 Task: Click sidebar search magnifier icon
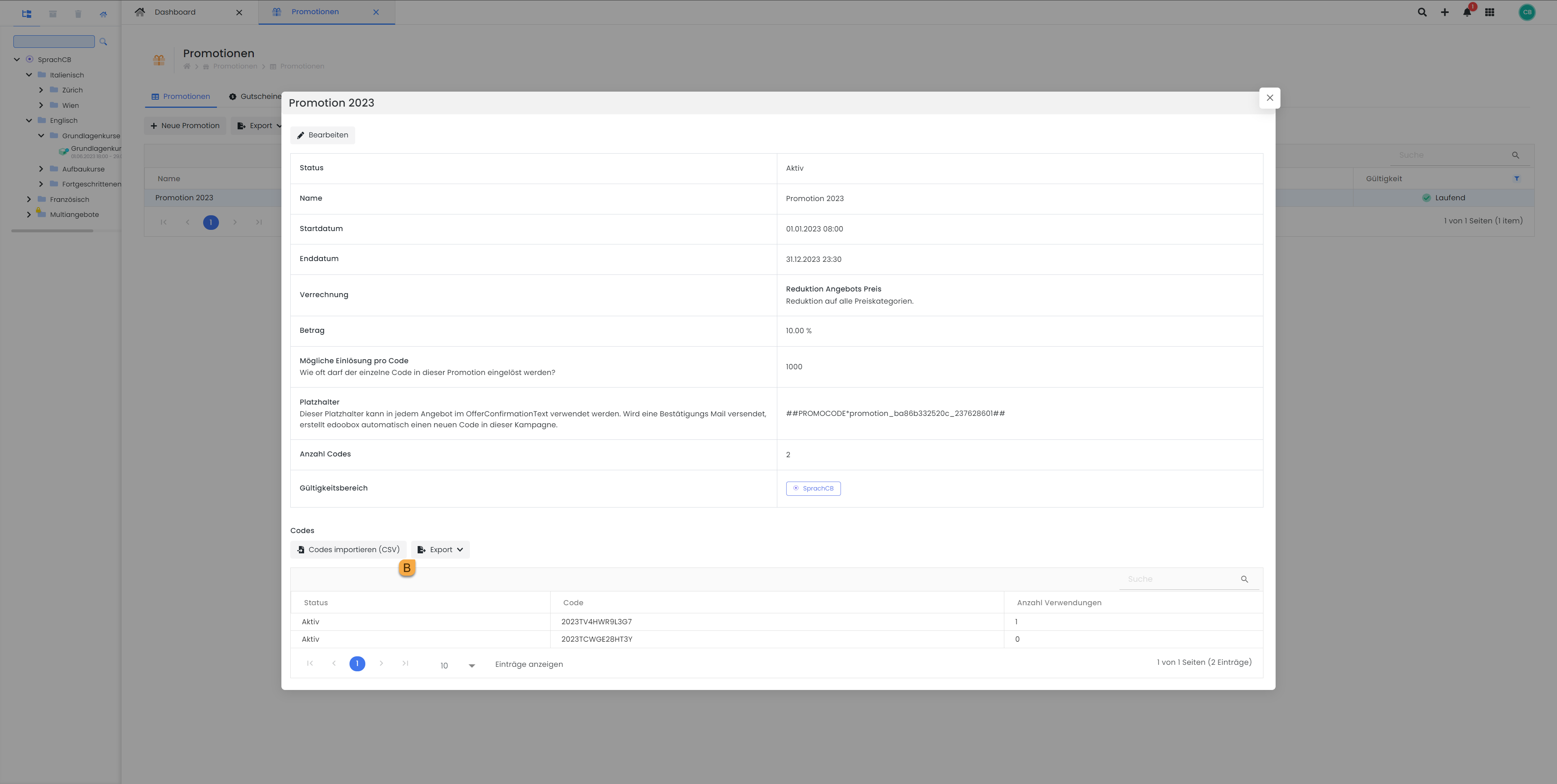click(103, 42)
